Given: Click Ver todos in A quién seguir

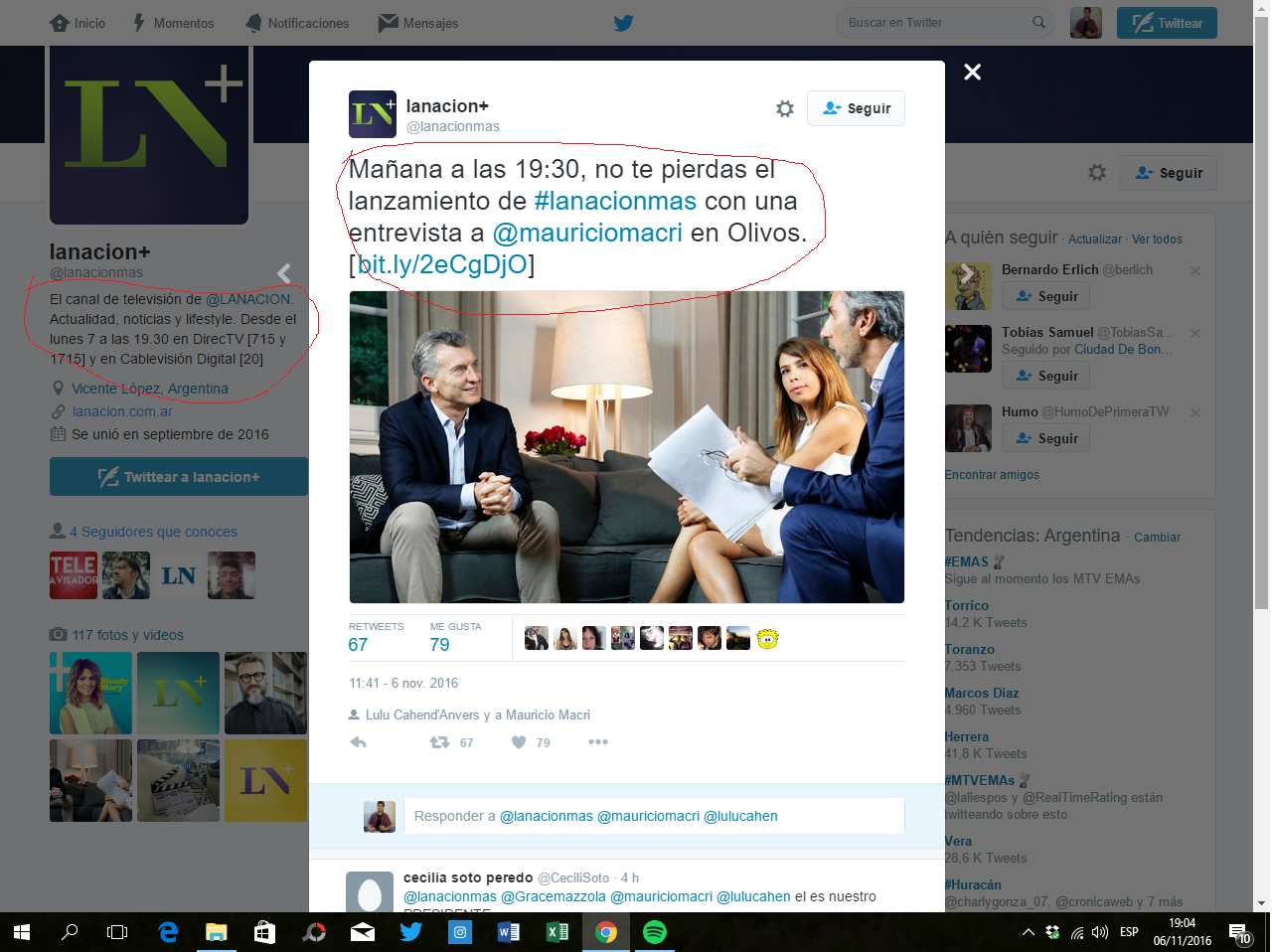Looking at the screenshot, I should 1157,239.
